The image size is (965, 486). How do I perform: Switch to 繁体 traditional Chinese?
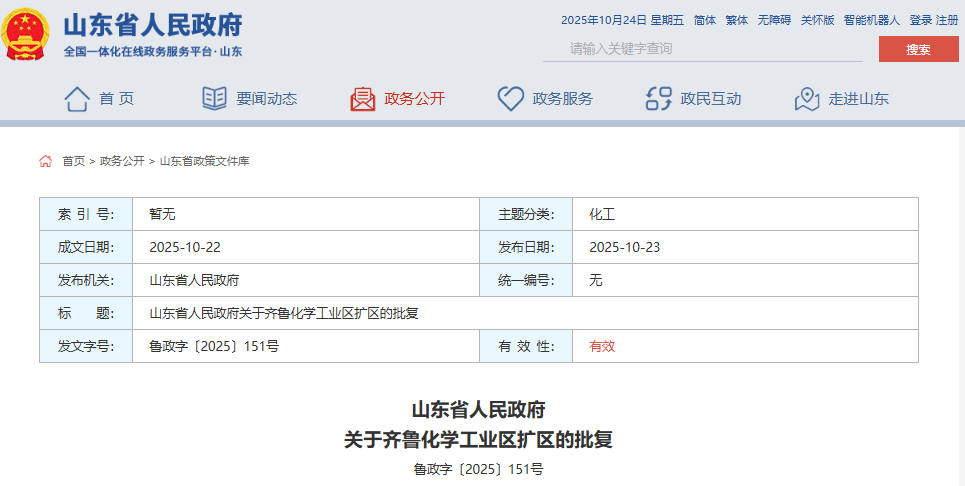tap(736, 20)
